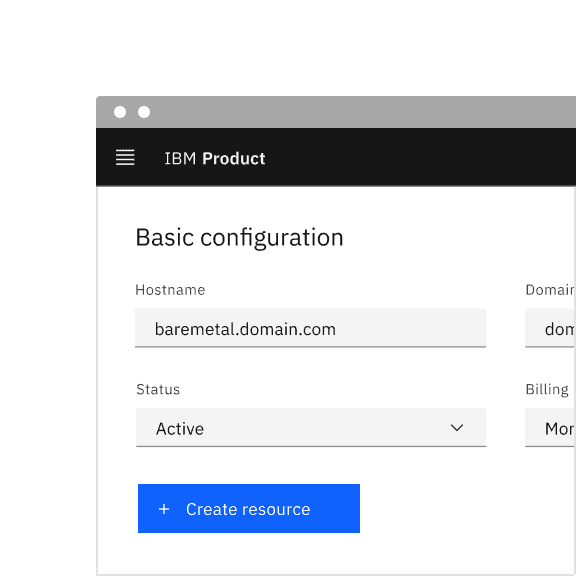The image size is (576, 576).
Task: Click the Billing field label
Action: tap(547, 389)
